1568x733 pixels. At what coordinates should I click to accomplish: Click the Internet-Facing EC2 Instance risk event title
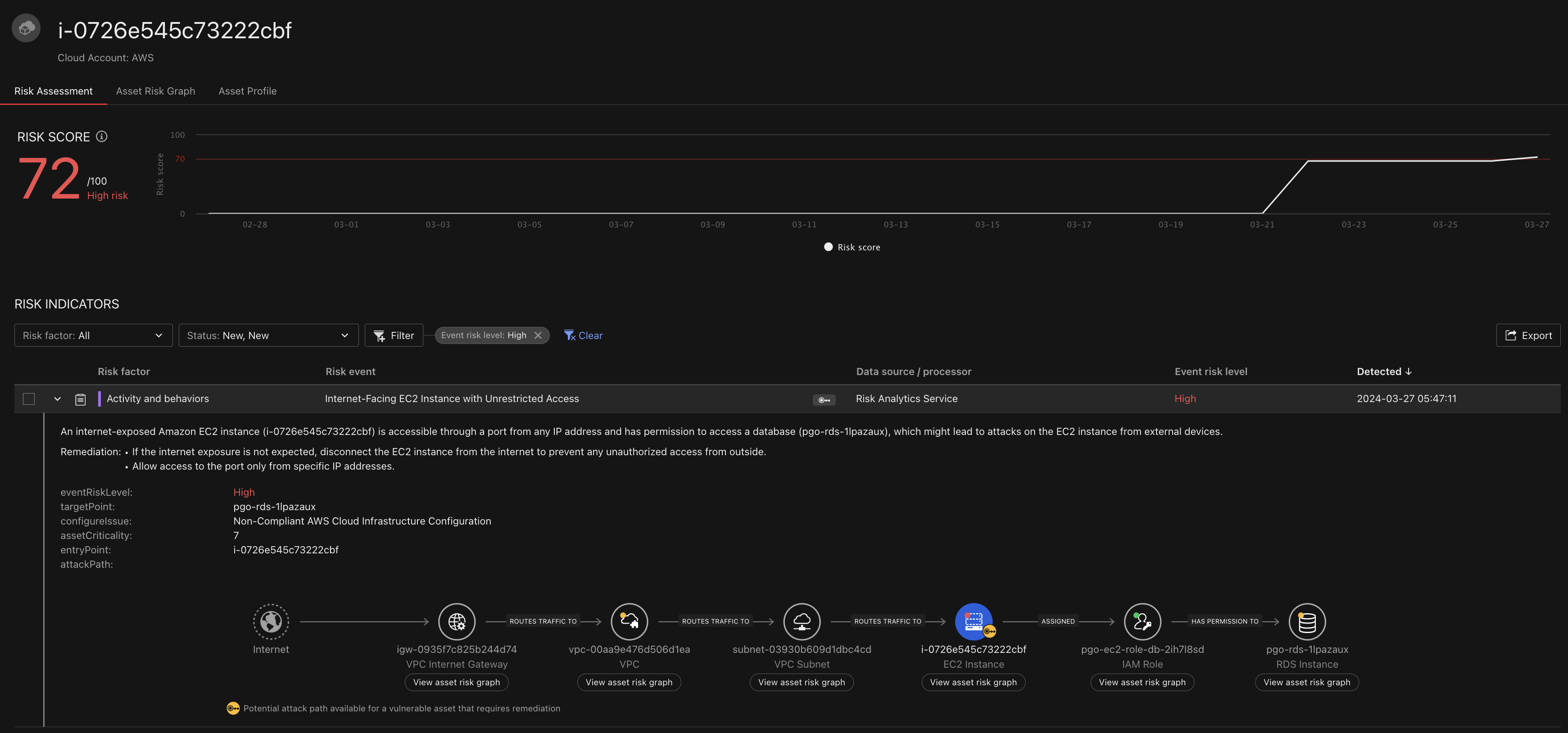click(x=452, y=399)
